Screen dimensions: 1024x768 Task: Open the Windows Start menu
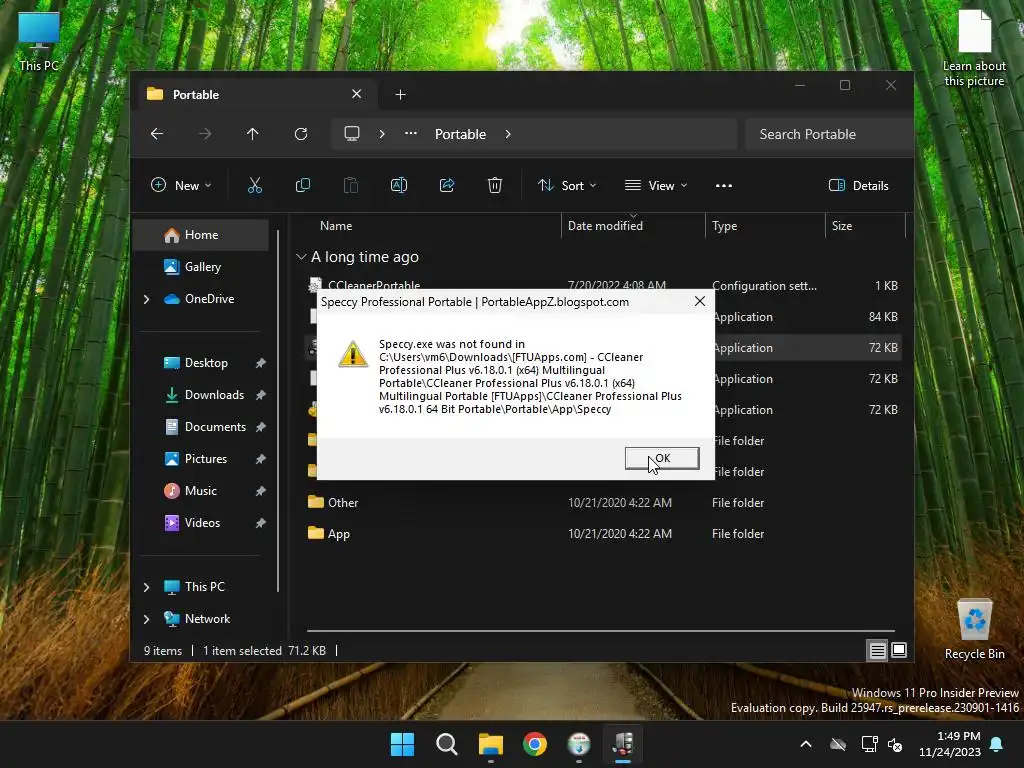(402, 744)
